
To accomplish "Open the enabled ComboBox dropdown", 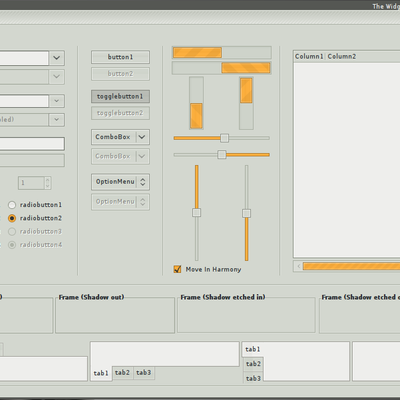I will point(120,137).
